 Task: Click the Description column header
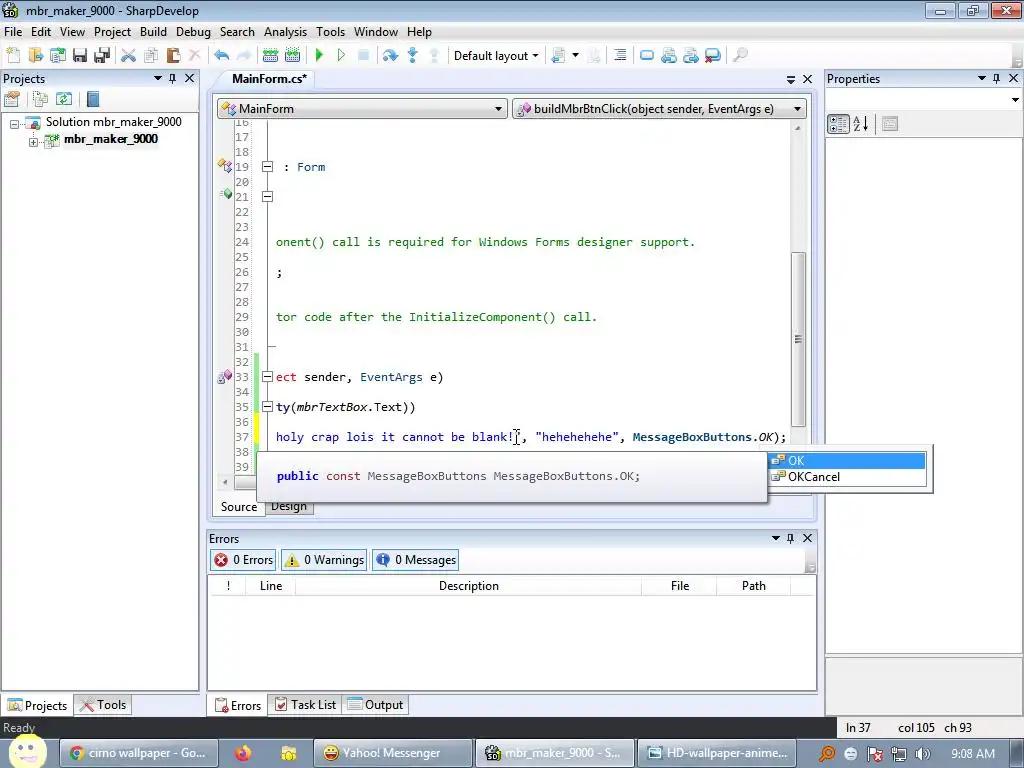(x=468, y=586)
